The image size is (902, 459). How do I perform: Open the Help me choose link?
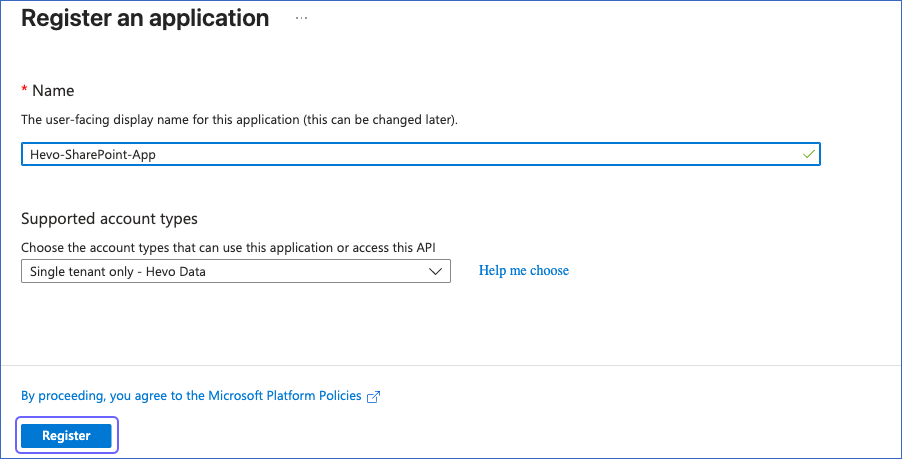click(x=523, y=271)
